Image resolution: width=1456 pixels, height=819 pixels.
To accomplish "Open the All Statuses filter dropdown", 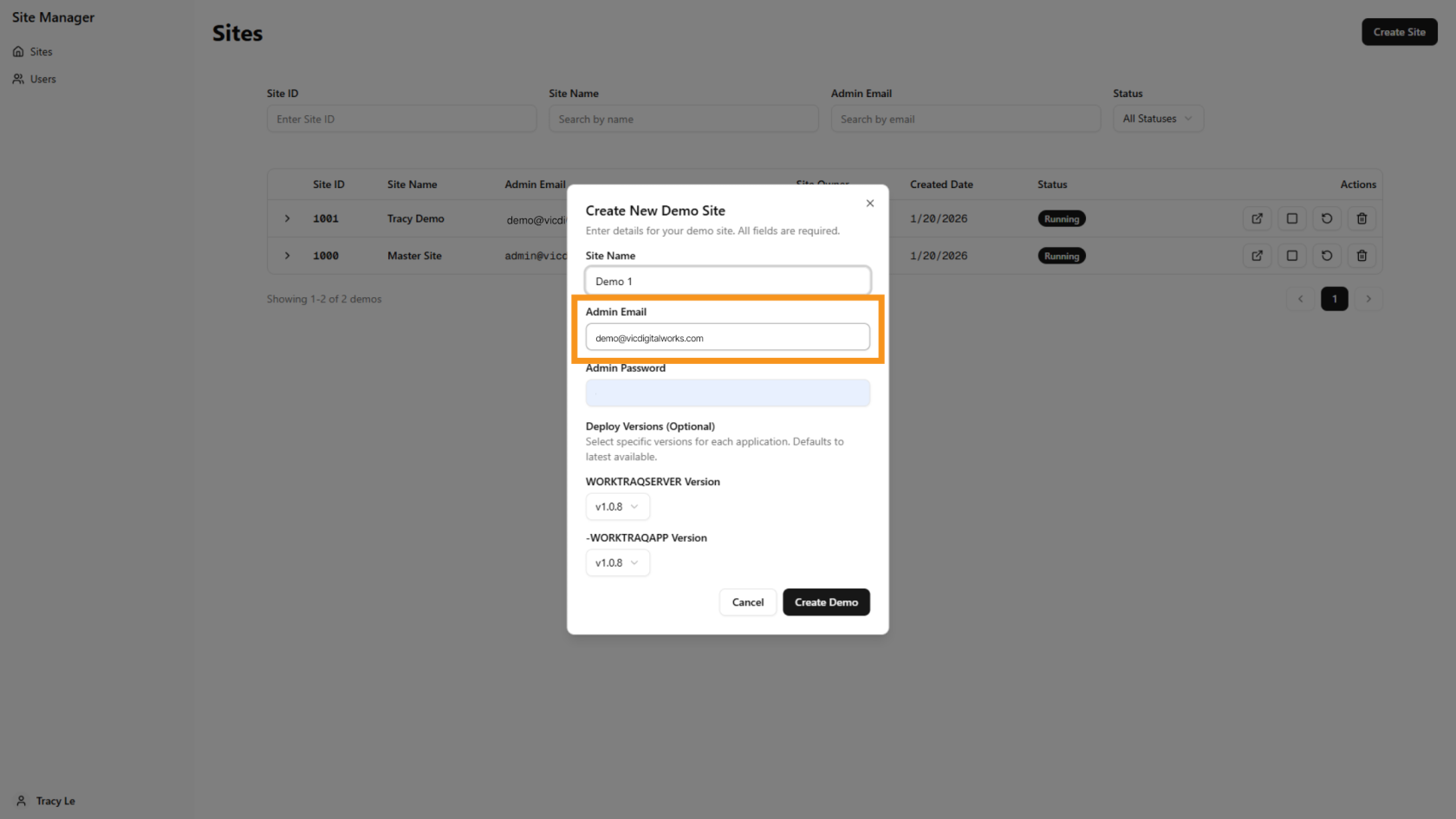I will [1157, 118].
